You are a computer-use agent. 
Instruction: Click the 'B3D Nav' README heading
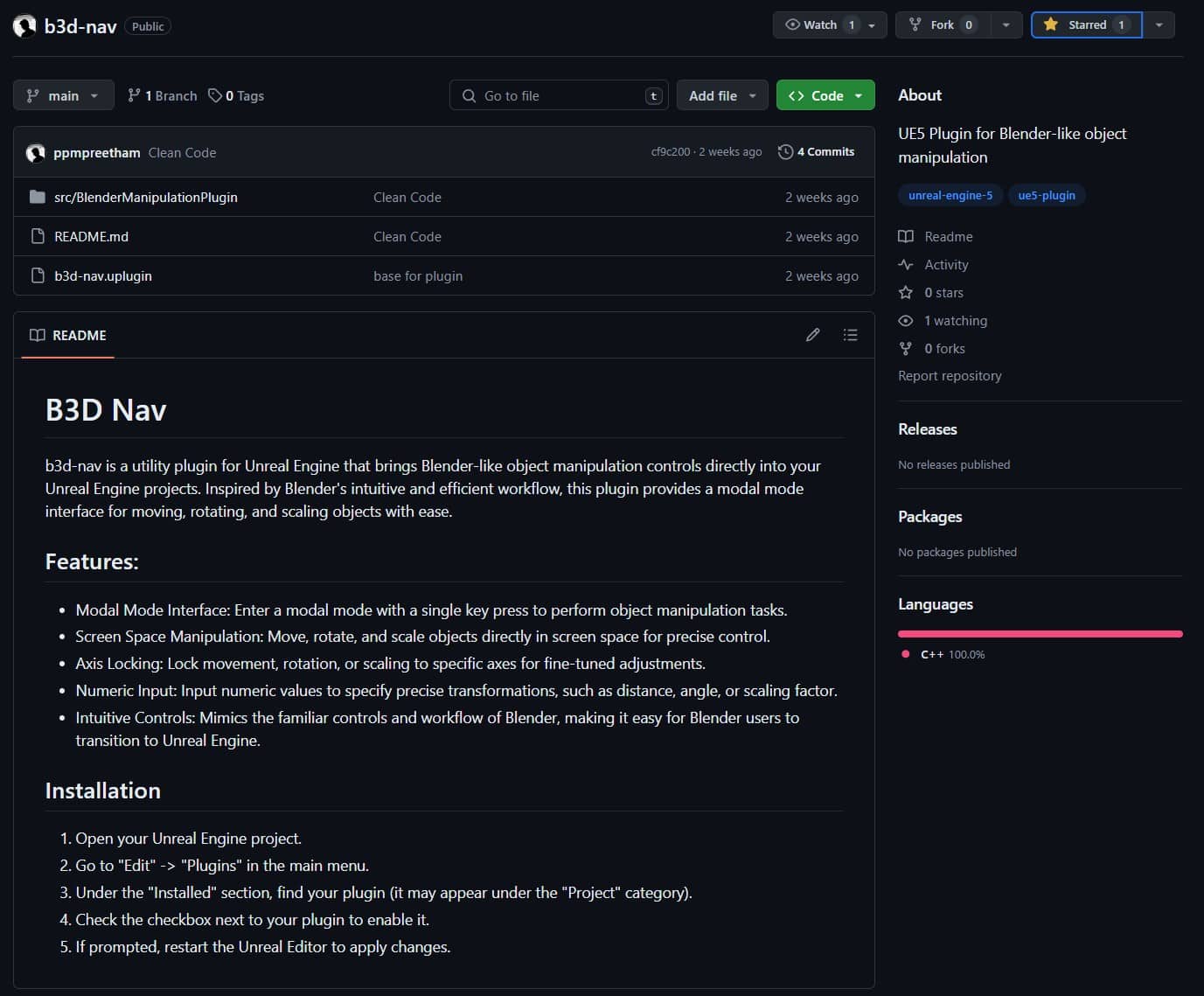pos(106,410)
